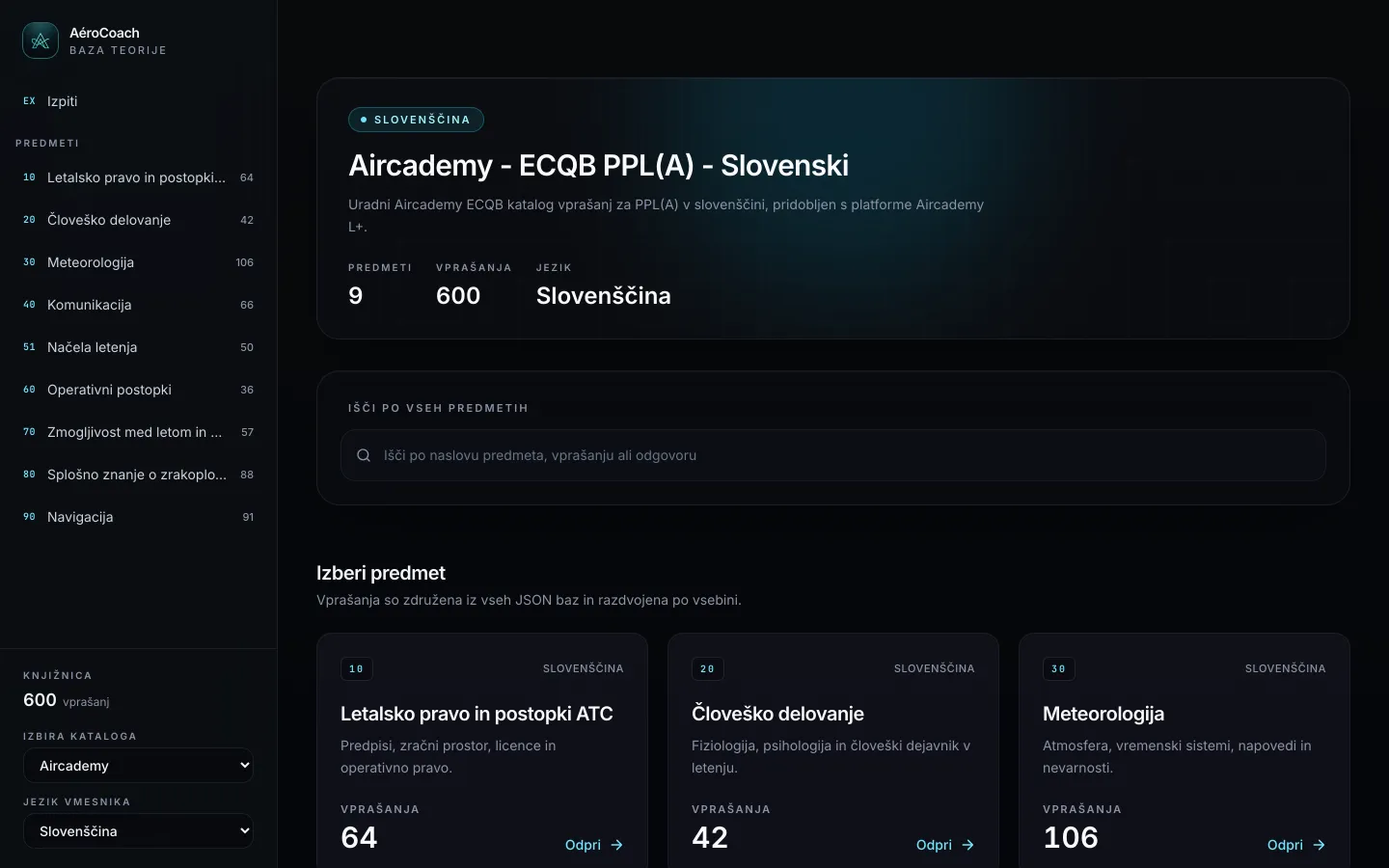Click arrow icon on Meteorologija card
Image resolution: width=1389 pixels, height=868 pixels.
[1320, 845]
